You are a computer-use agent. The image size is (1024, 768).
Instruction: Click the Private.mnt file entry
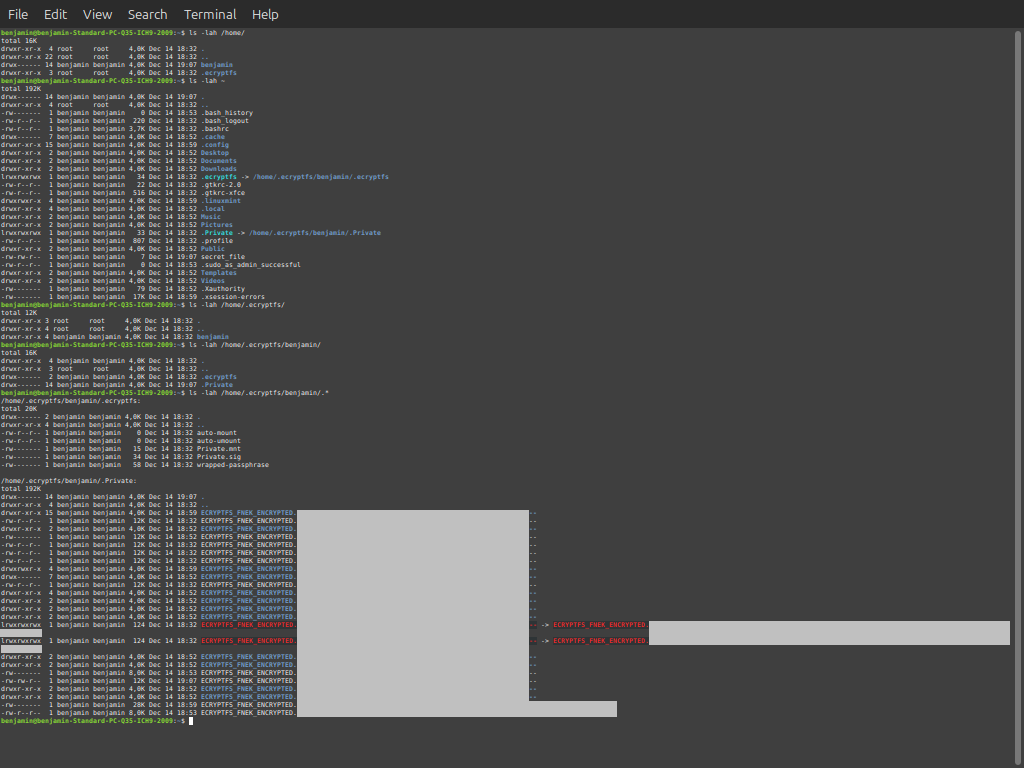point(220,449)
